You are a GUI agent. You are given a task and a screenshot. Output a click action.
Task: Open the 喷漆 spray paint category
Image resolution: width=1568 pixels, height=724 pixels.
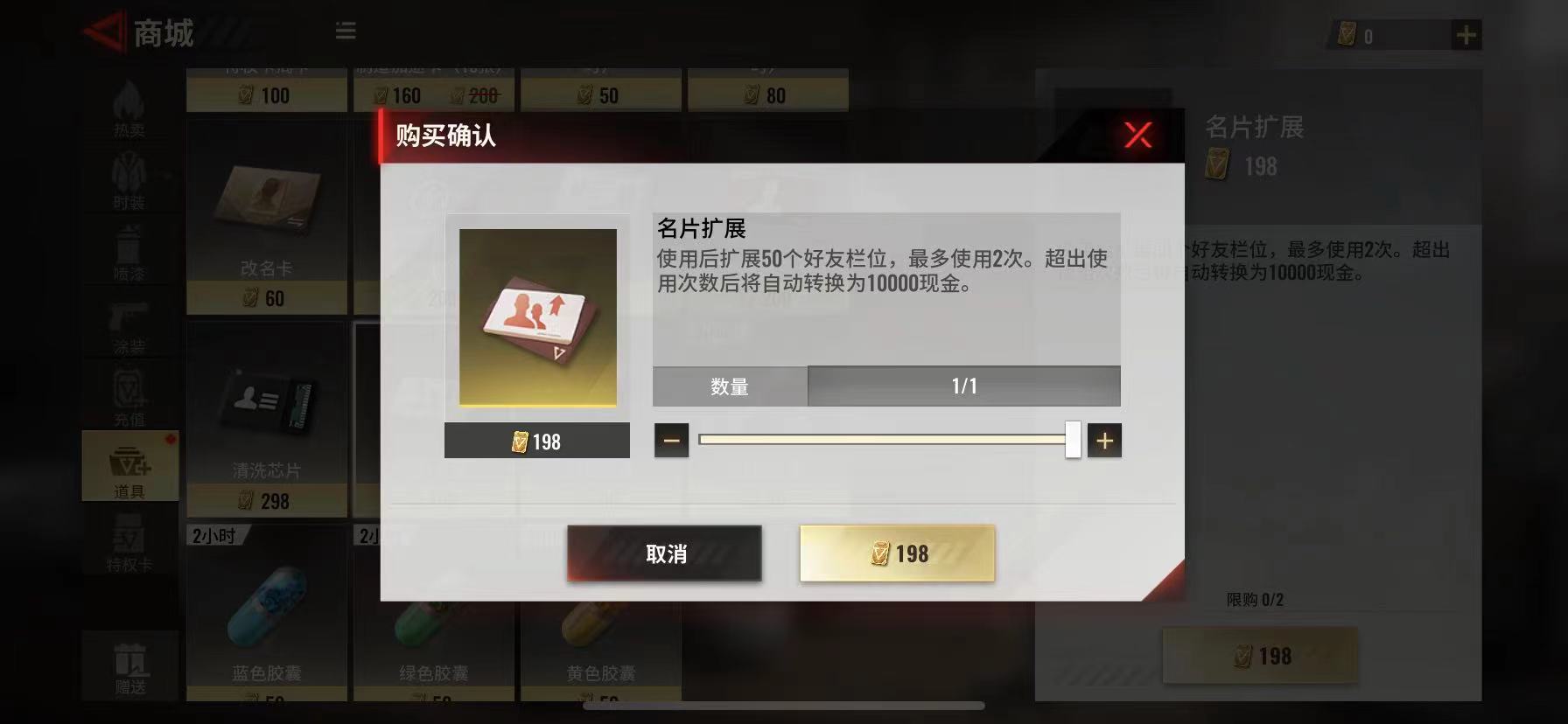[129, 254]
